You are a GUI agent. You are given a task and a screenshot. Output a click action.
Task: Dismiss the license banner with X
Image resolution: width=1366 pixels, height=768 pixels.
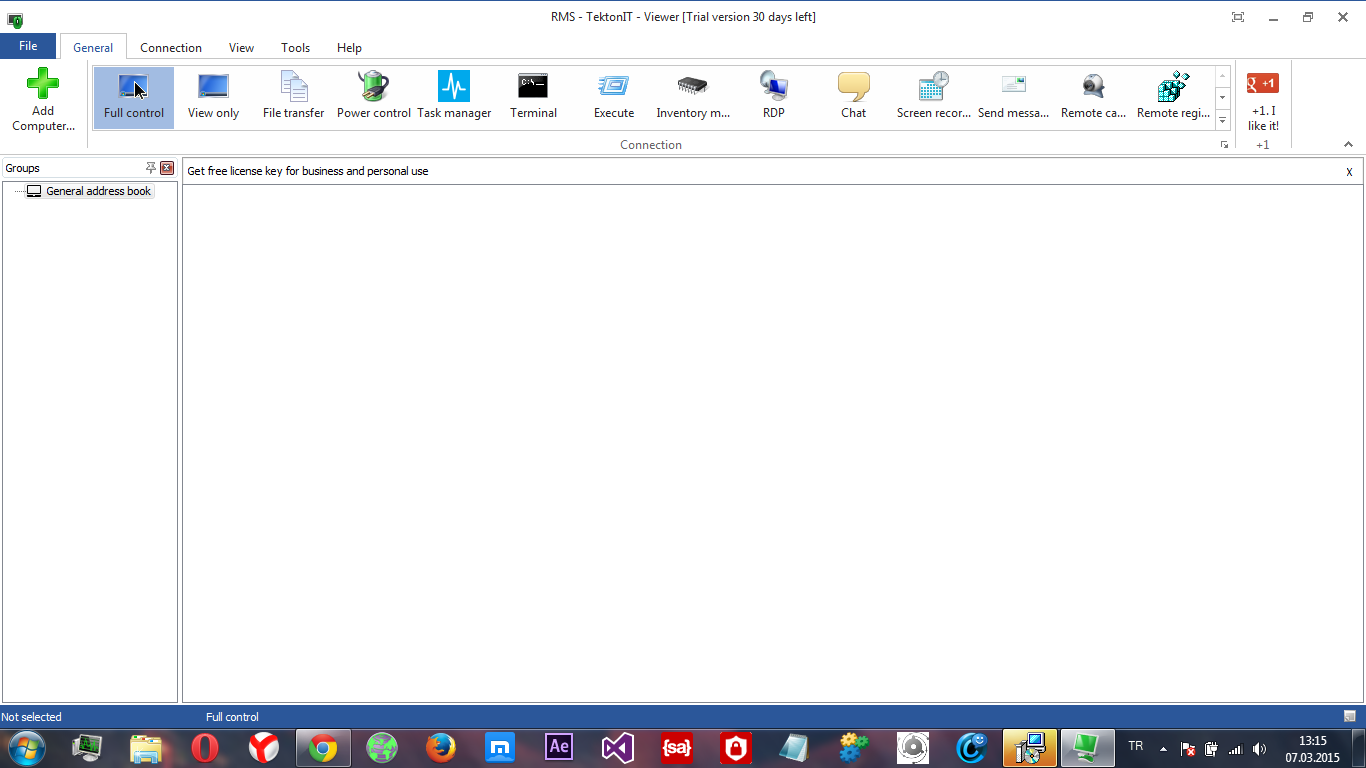(1349, 172)
